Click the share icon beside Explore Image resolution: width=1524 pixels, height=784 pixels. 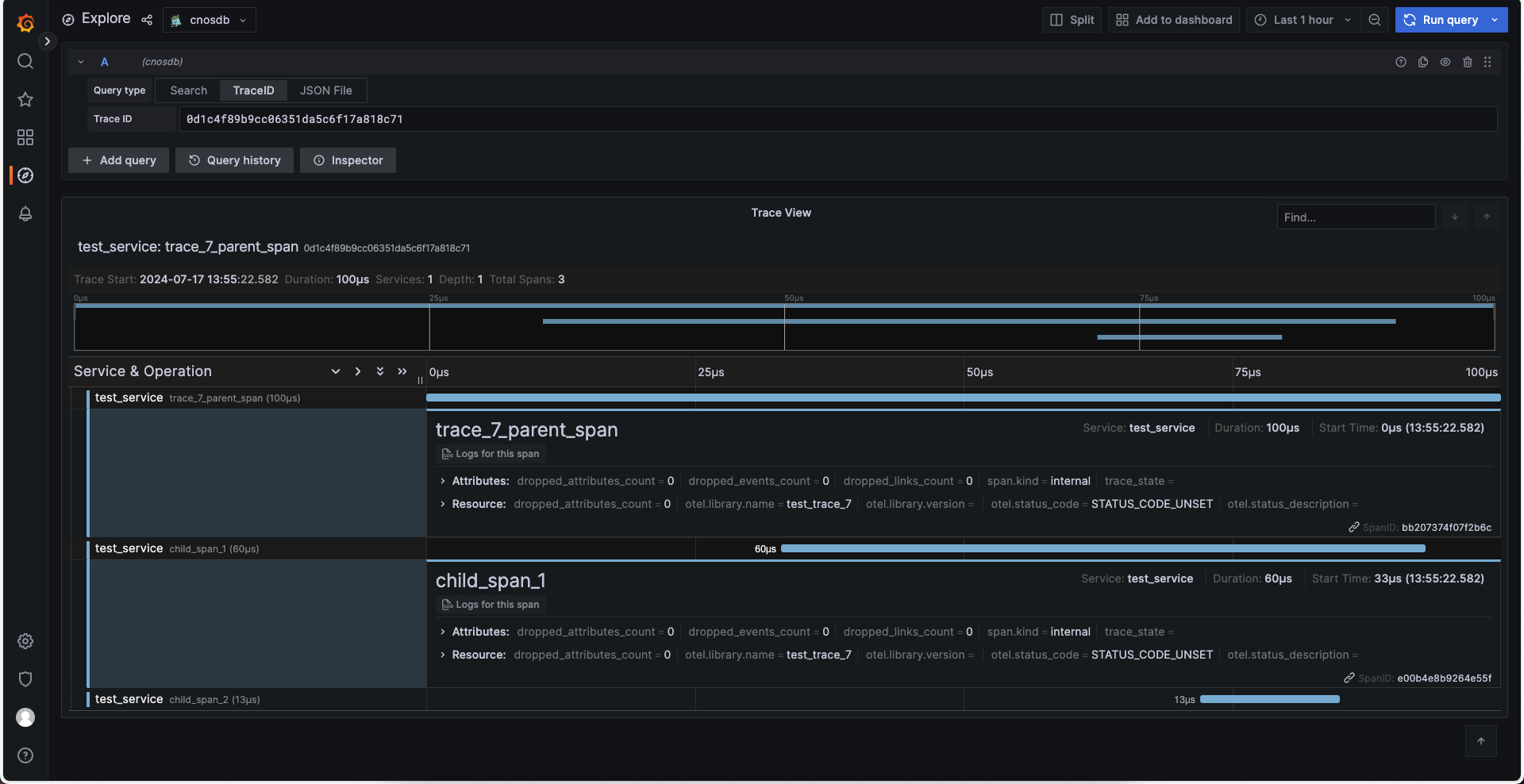[x=147, y=20]
